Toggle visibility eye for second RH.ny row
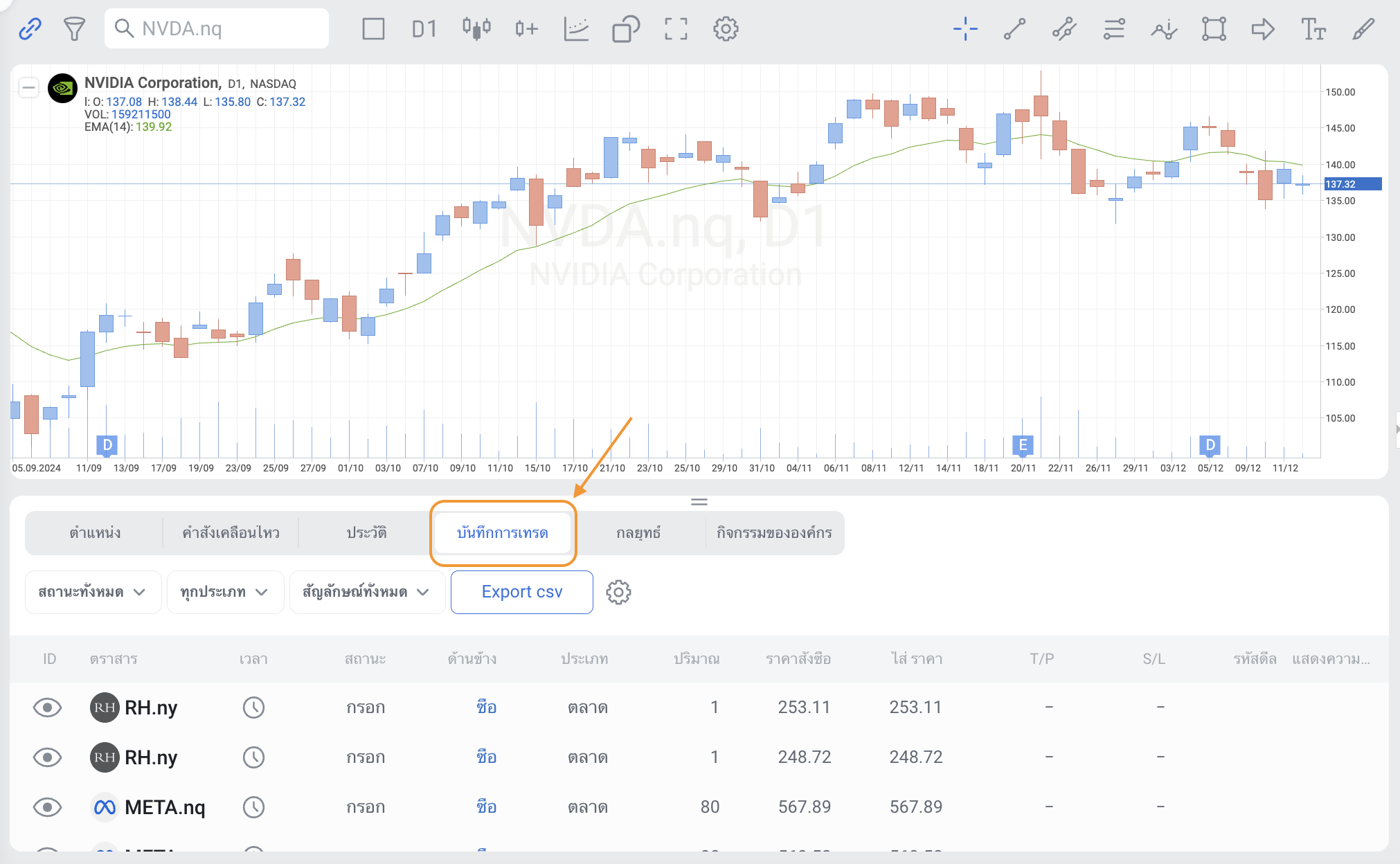This screenshot has width=1400, height=864. click(47, 757)
